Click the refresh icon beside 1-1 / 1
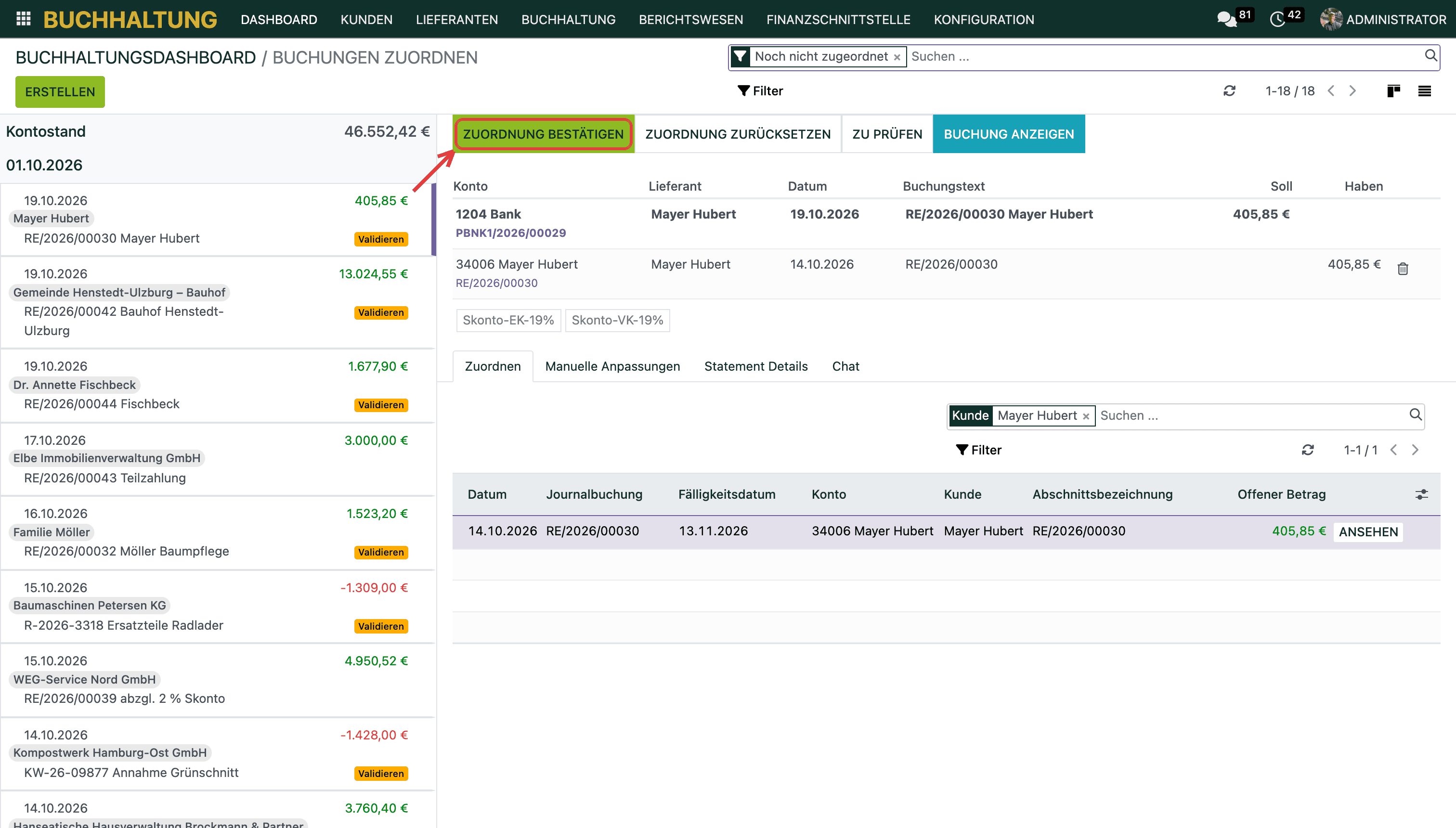This screenshot has width=1456, height=828. click(x=1308, y=450)
